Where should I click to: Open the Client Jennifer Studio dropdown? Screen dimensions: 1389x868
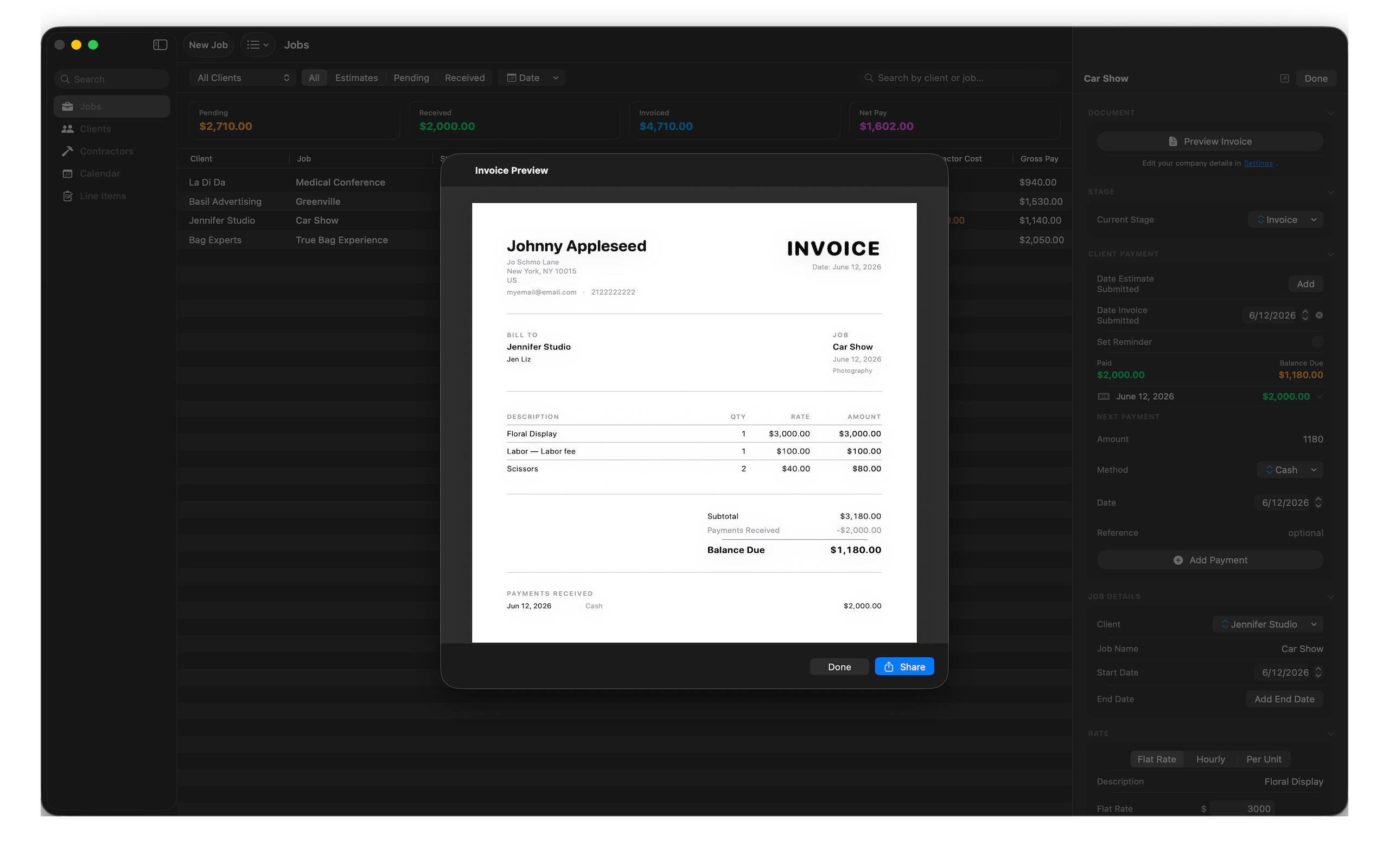coord(1268,624)
